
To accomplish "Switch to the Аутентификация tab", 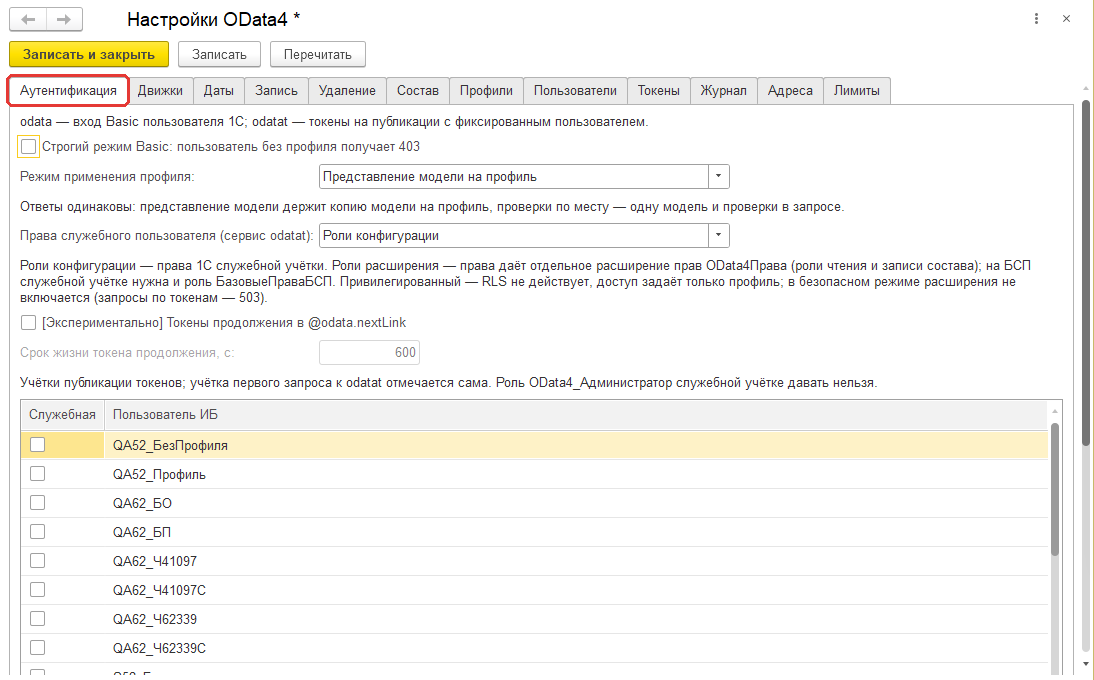I will pos(68,91).
